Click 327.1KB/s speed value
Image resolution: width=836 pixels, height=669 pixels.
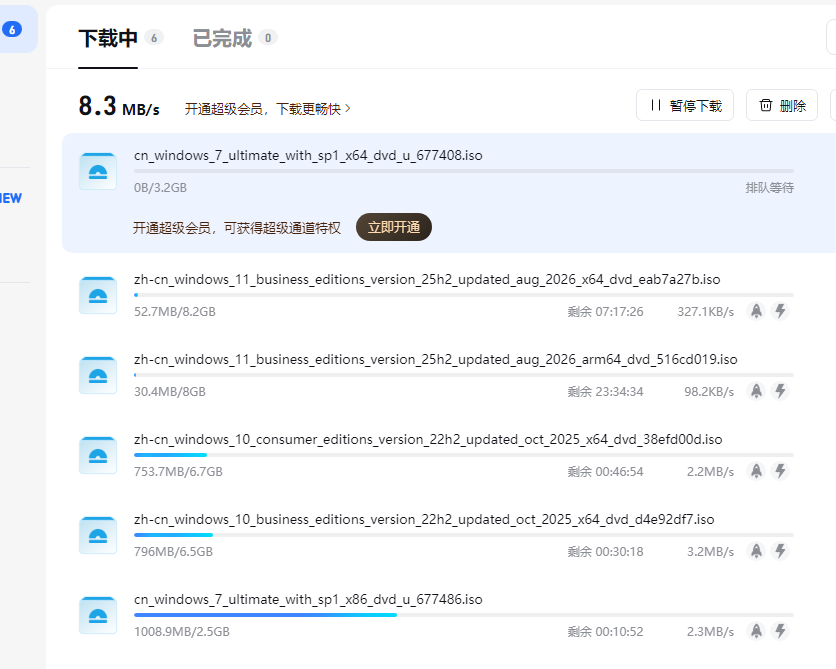click(705, 311)
